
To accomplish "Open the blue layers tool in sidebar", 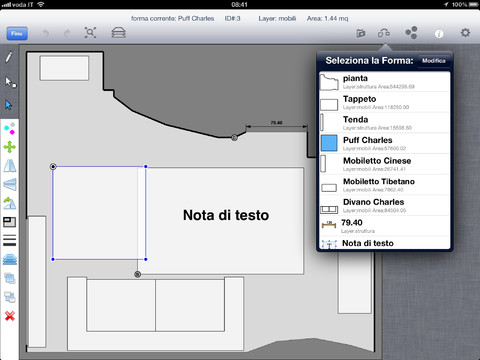I will (x=10, y=259).
